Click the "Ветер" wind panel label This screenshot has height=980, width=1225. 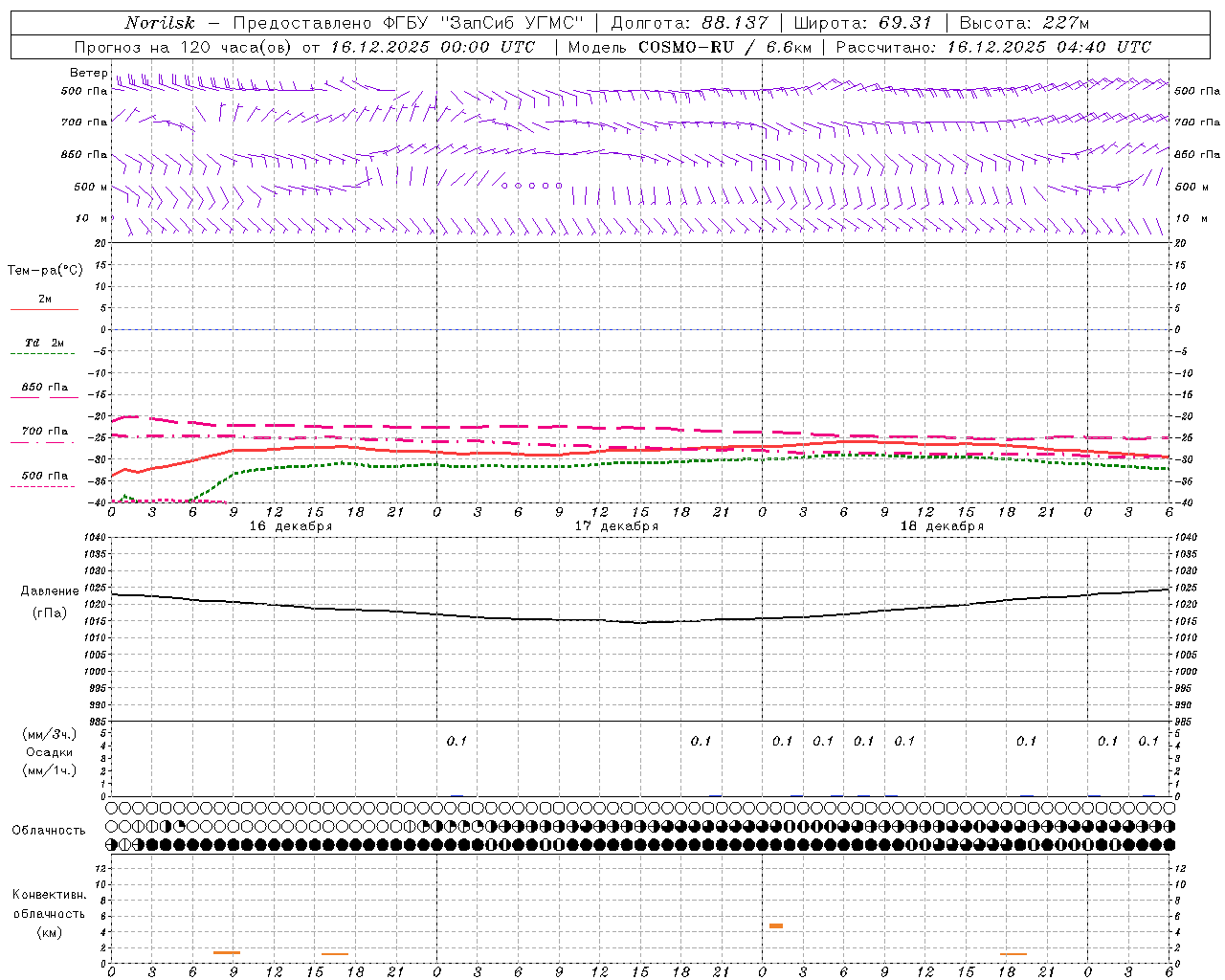[x=88, y=73]
